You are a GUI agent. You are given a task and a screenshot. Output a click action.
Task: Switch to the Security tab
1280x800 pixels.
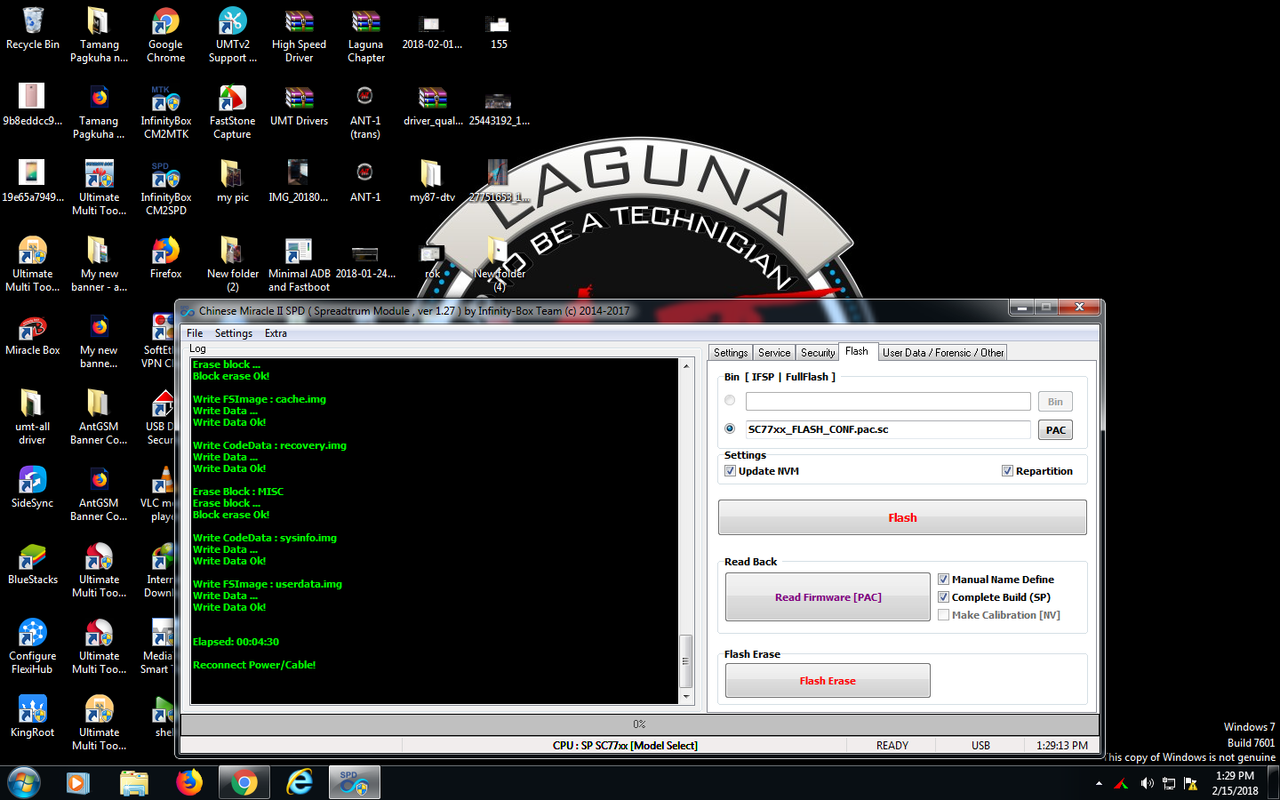click(x=818, y=353)
